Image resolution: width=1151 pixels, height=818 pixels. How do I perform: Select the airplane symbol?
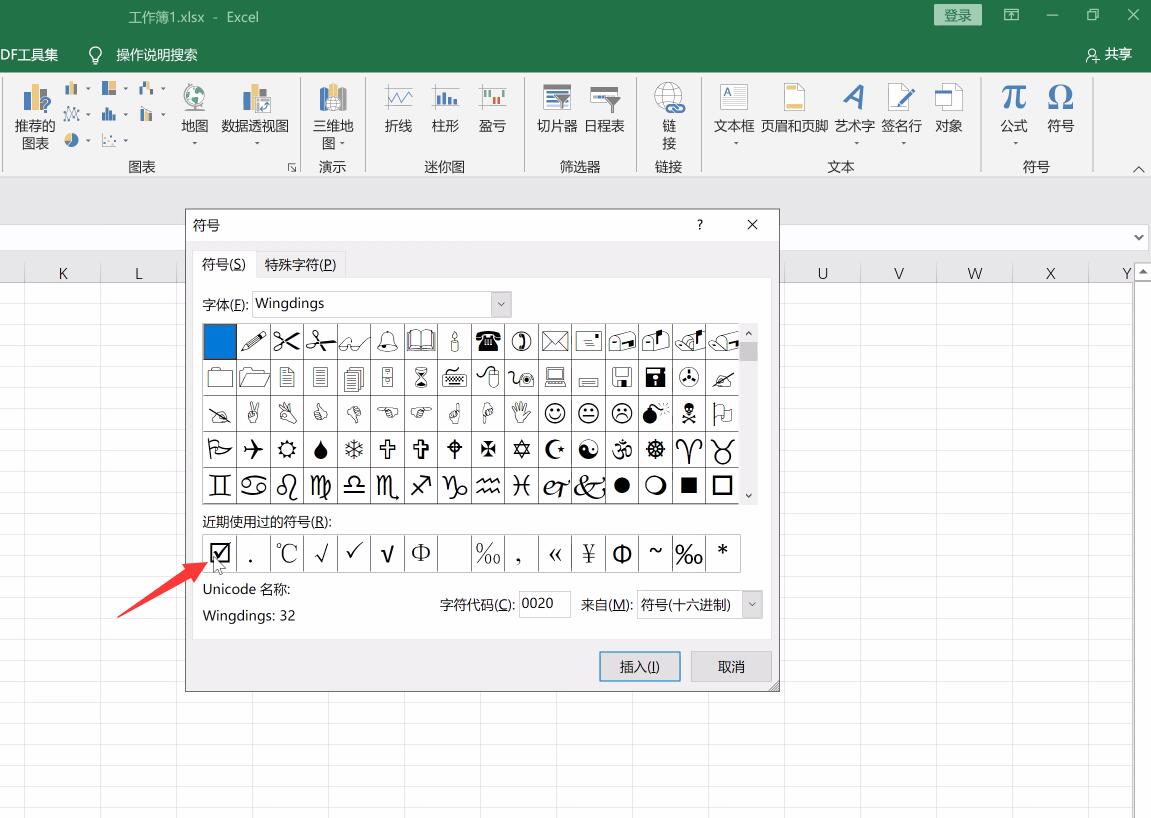(x=253, y=449)
